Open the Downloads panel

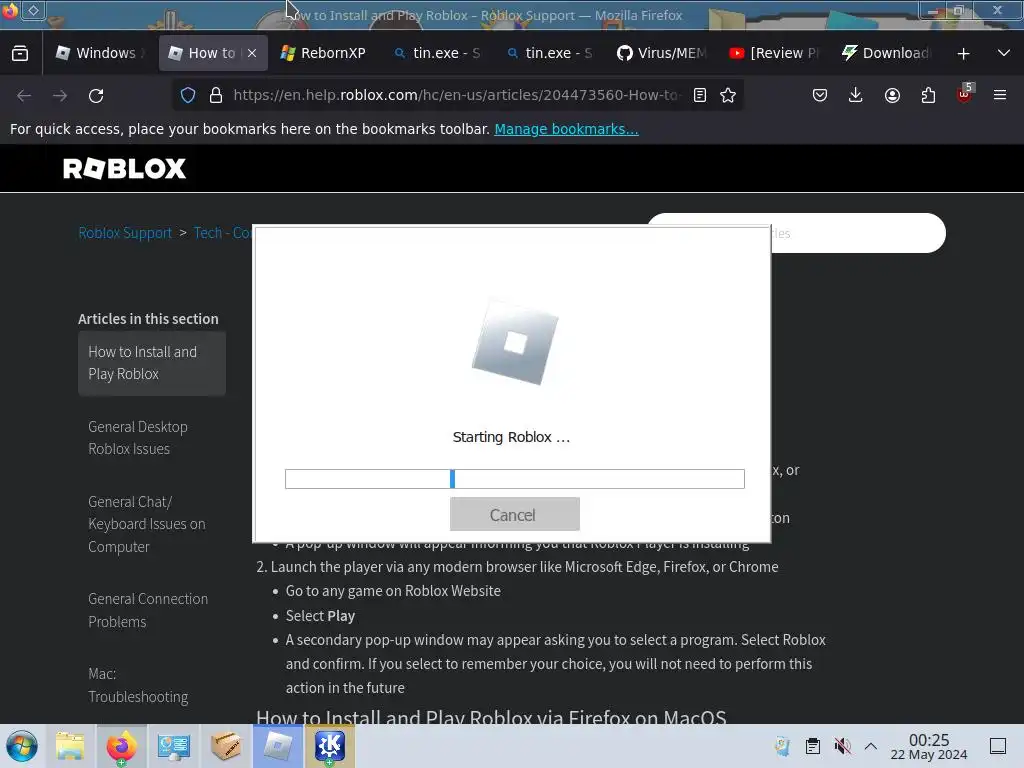pyautogui.click(x=856, y=95)
